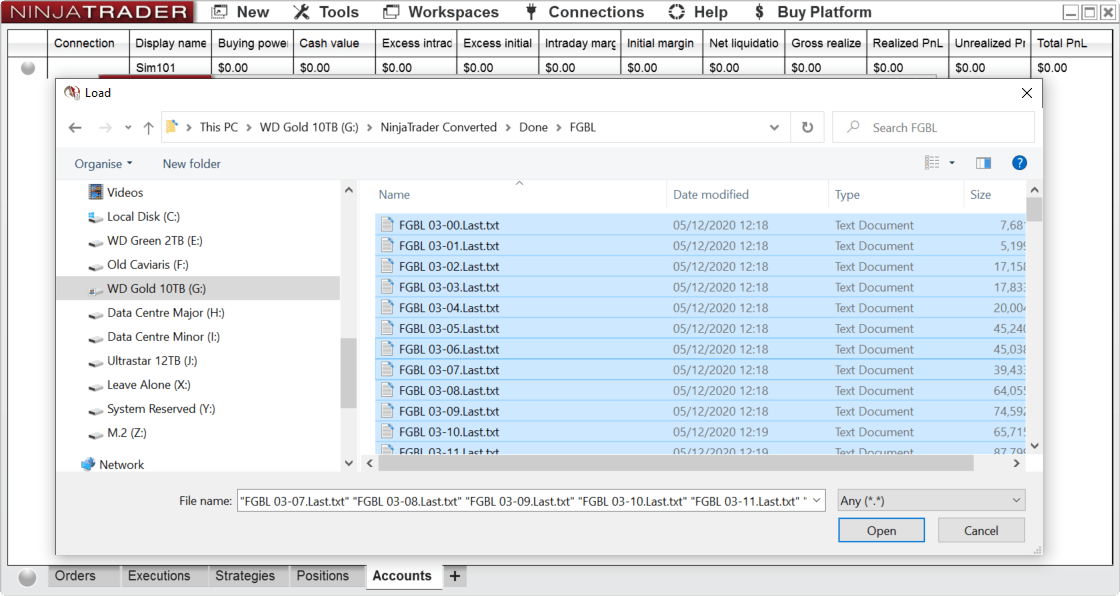Select file FGBL 03-10.Last.txt

[700, 432]
